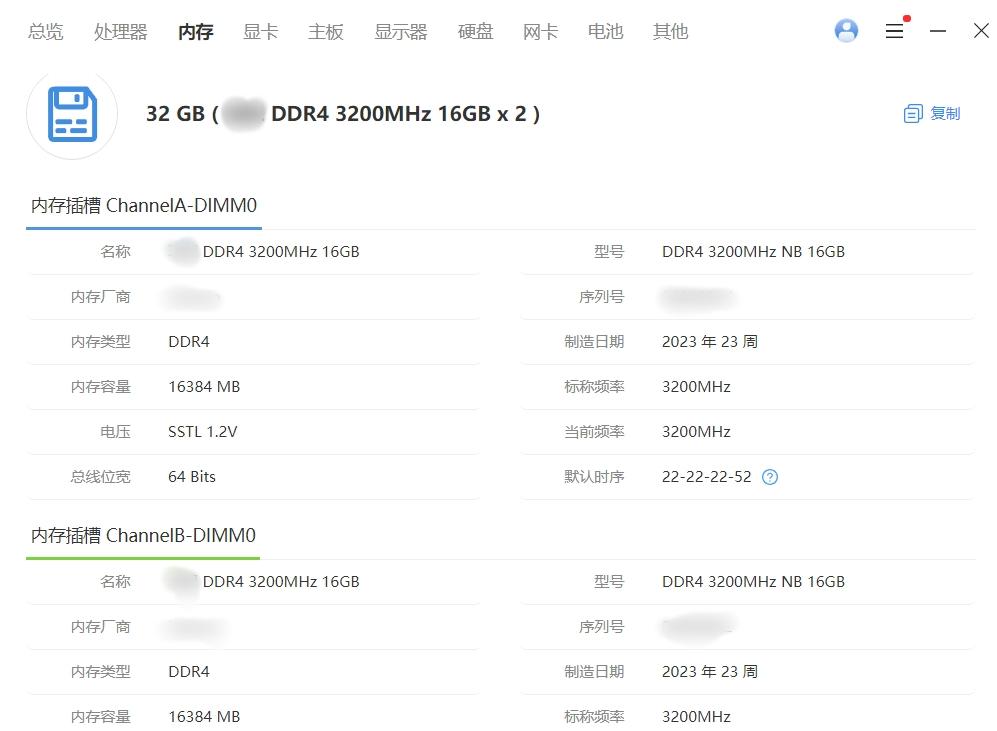The height and width of the screenshot is (731, 997).
Task: Go to the 主板 tab
Action: (x=326, y=31)
